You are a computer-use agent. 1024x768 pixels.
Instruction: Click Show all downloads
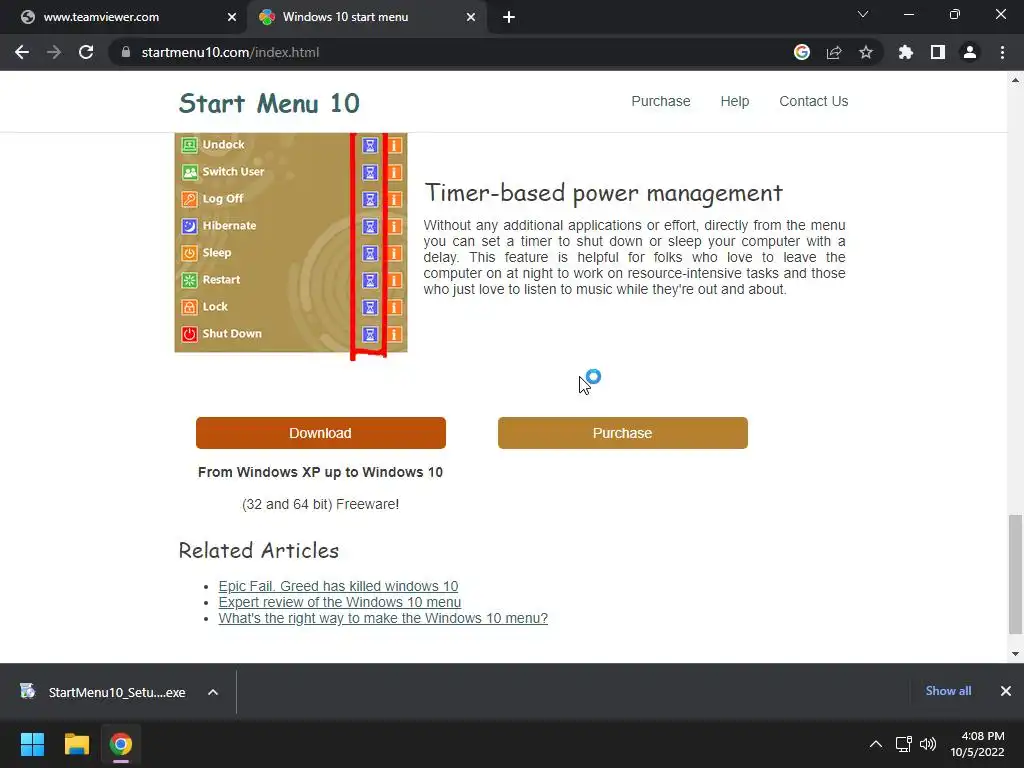pos(948,691)
